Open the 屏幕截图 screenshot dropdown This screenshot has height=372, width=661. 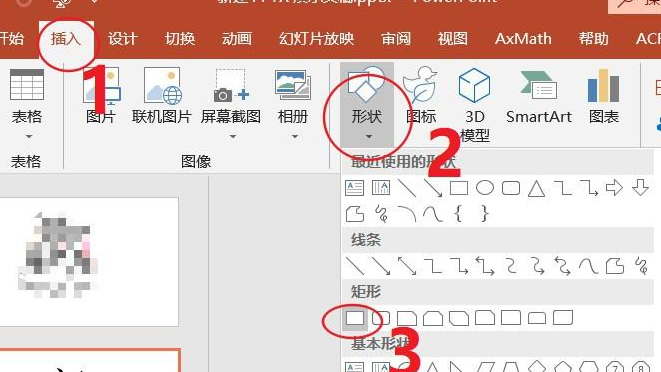pos(231,103)
